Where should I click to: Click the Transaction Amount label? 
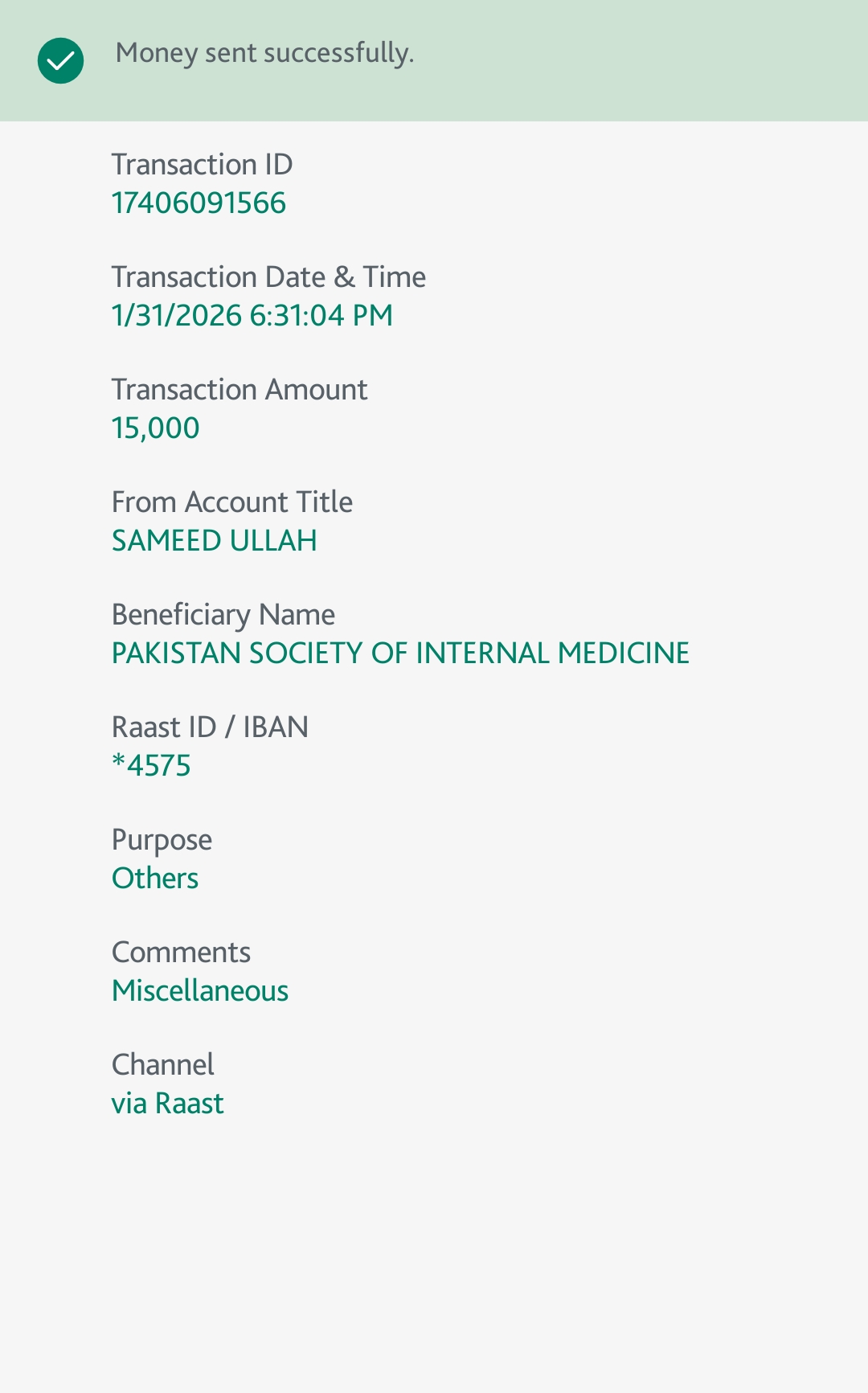pyautogui.click(x=240, y=389)
